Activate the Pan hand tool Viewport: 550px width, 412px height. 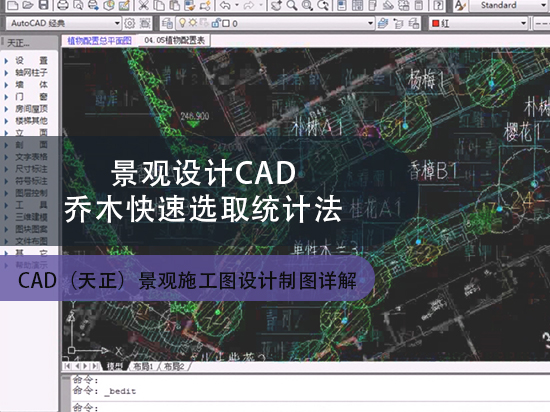pyautogui.click(x=276, y=5)
